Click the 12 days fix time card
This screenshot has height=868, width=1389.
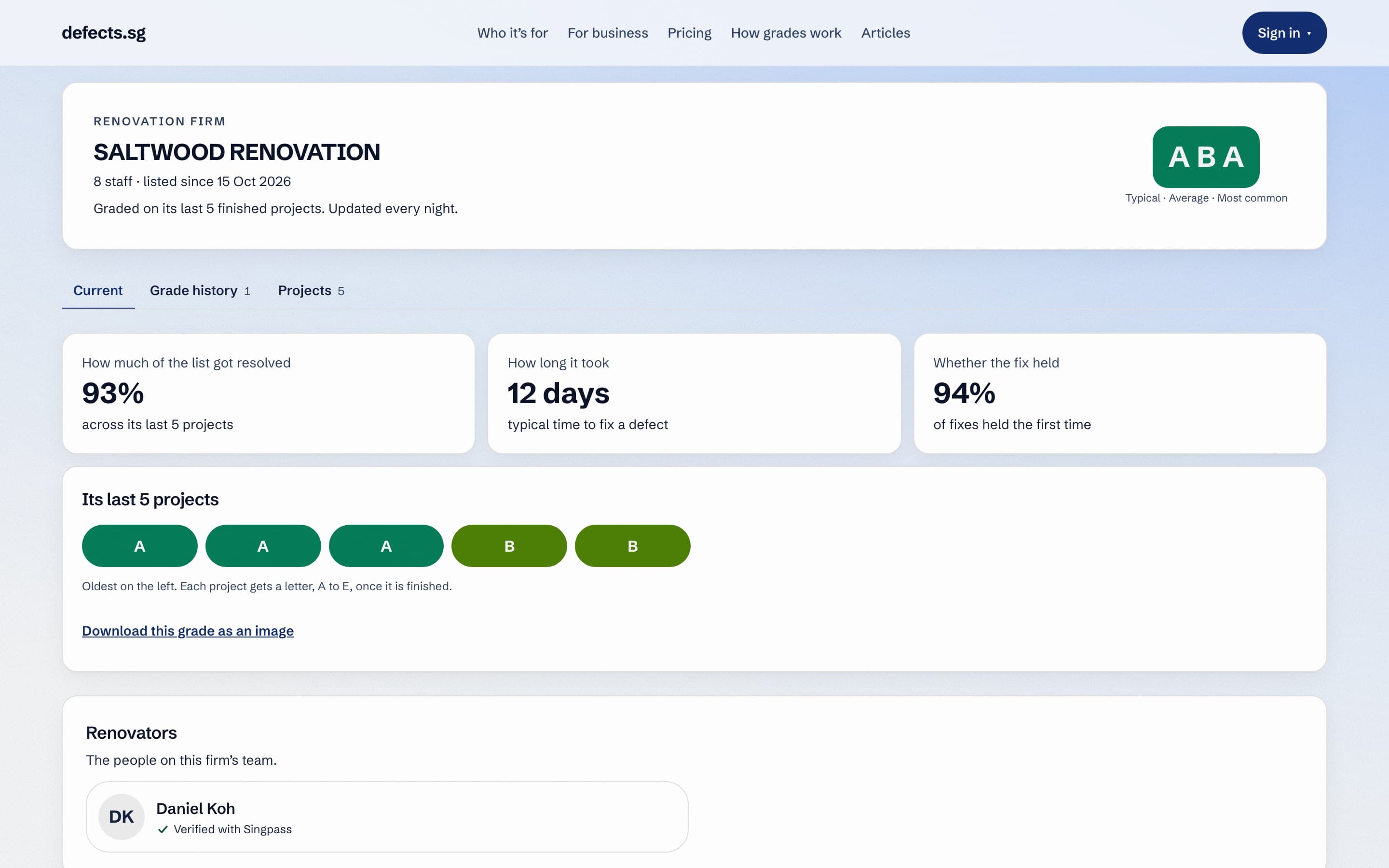click(x=694, y=393)
